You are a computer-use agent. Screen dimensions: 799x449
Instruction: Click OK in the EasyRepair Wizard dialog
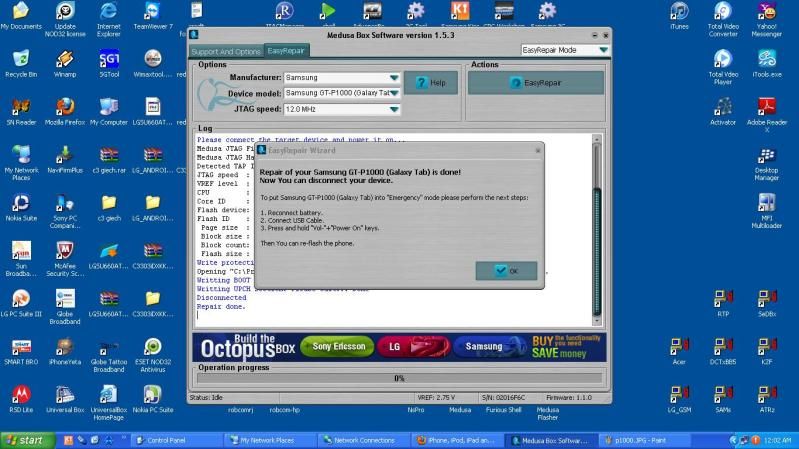tap(506, 271)
